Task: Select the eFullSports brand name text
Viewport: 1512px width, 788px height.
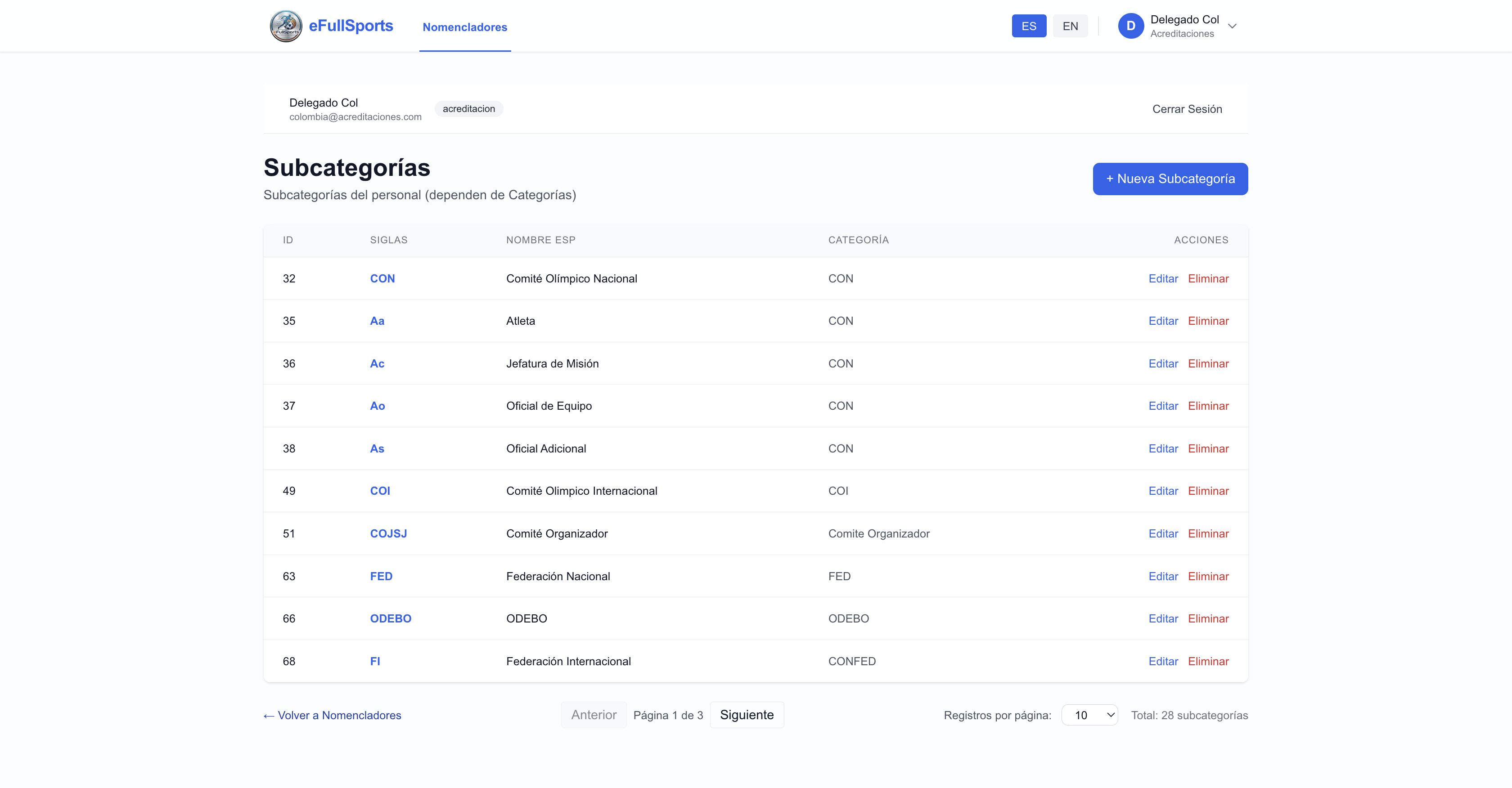Action: pyautogui.click(x=351, y=26)
